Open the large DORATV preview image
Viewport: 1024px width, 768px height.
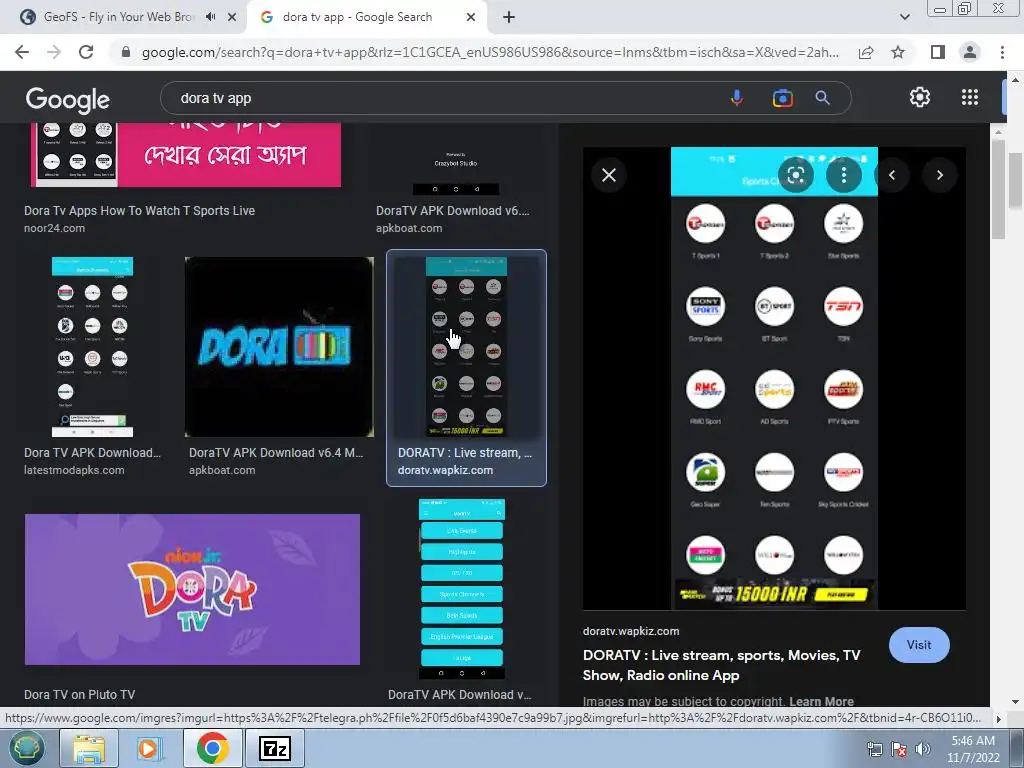tap(774, 378)
